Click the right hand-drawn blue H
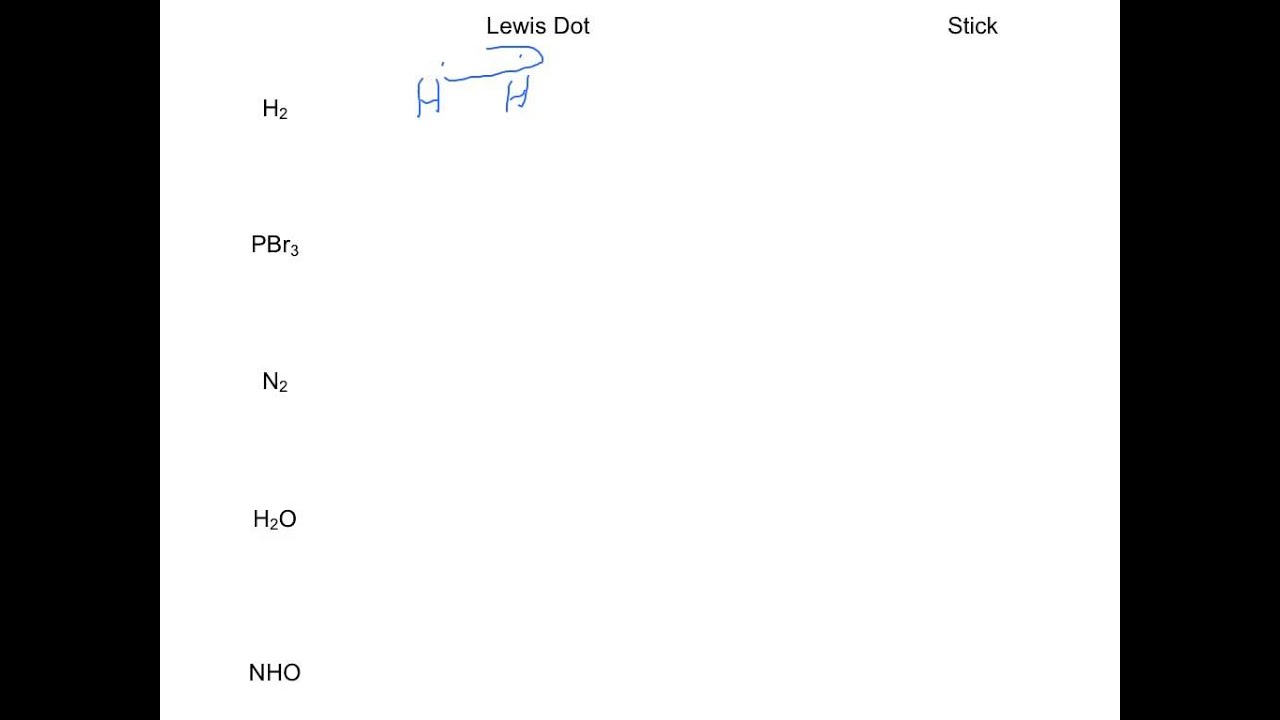The width and height of the screenshot is (1280, 720). [x=517, y=96]
